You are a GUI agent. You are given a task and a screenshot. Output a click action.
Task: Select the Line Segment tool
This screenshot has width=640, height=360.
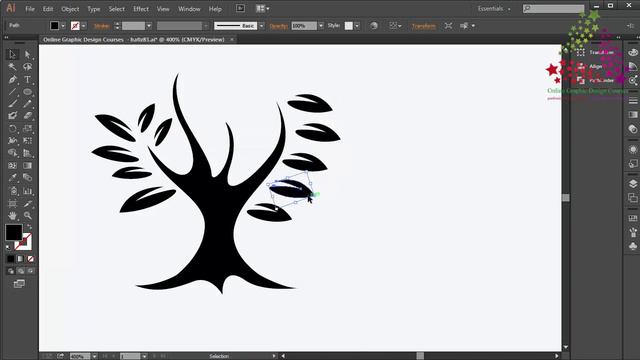(x=12, y=92)
